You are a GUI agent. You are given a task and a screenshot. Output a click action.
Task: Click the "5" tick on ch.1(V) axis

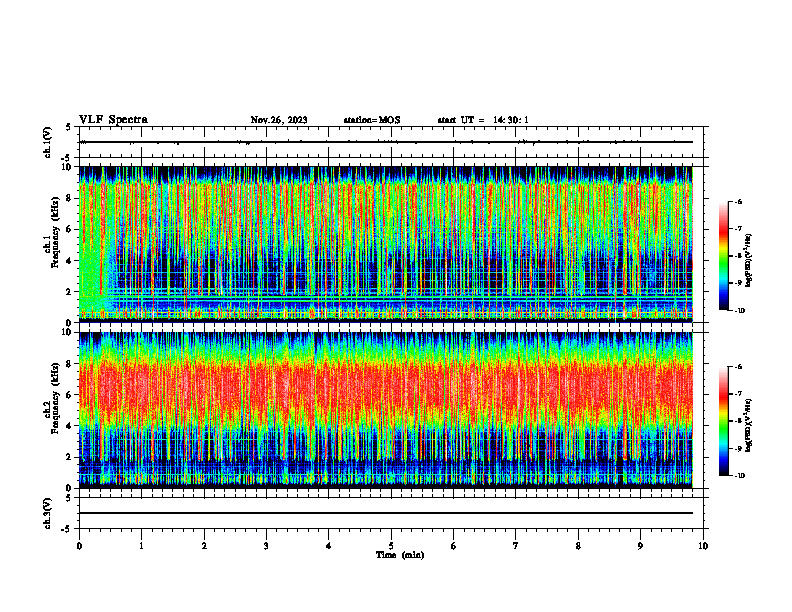click(x=69, y=127)
